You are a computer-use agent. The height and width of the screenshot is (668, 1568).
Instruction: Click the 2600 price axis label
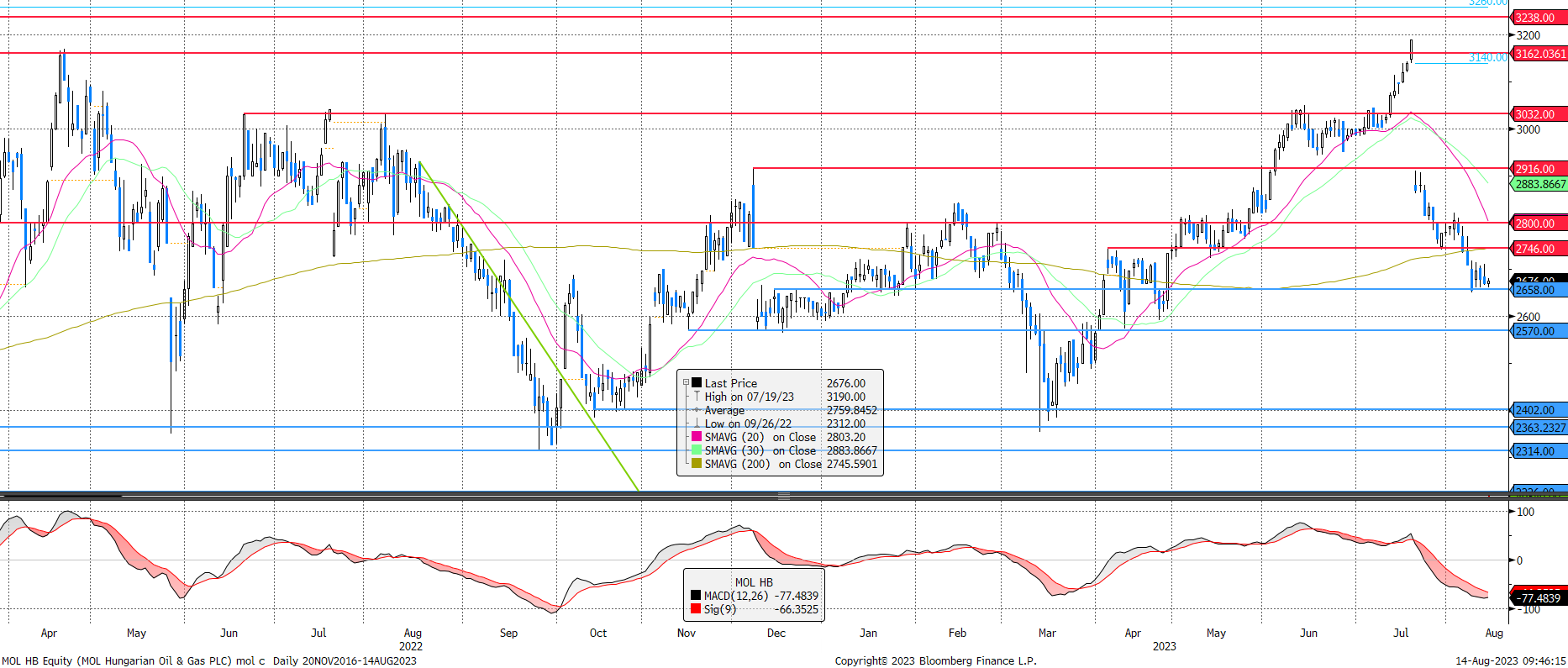point(1529,317)
